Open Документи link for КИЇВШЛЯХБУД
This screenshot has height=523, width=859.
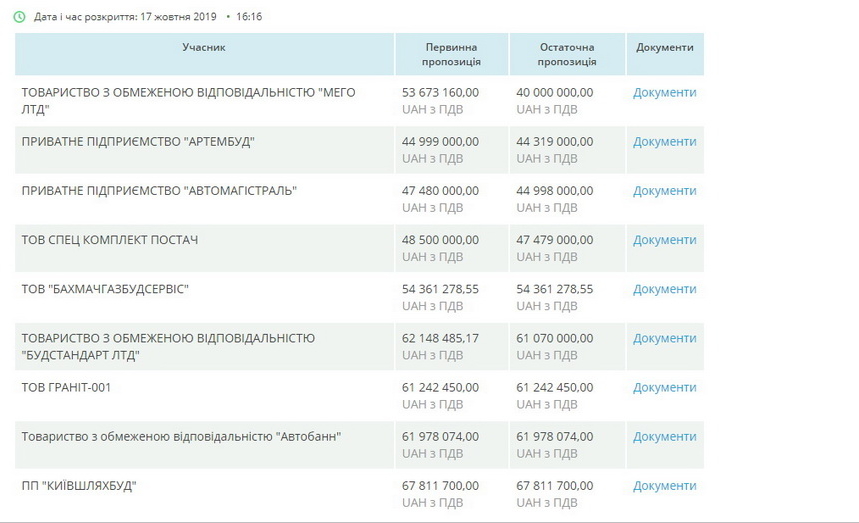[x=664, y=486]
